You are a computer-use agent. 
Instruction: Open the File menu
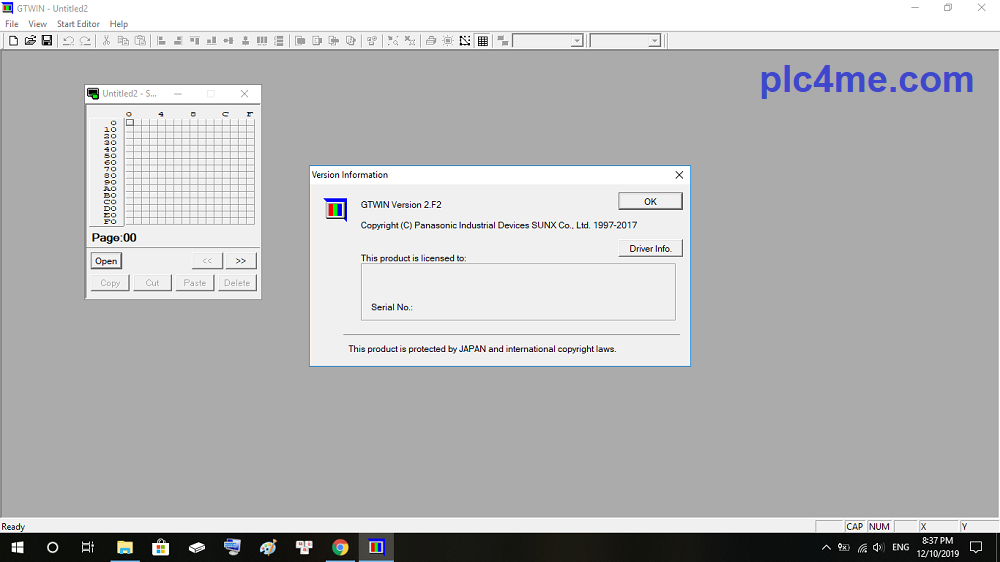pos(12,24)
